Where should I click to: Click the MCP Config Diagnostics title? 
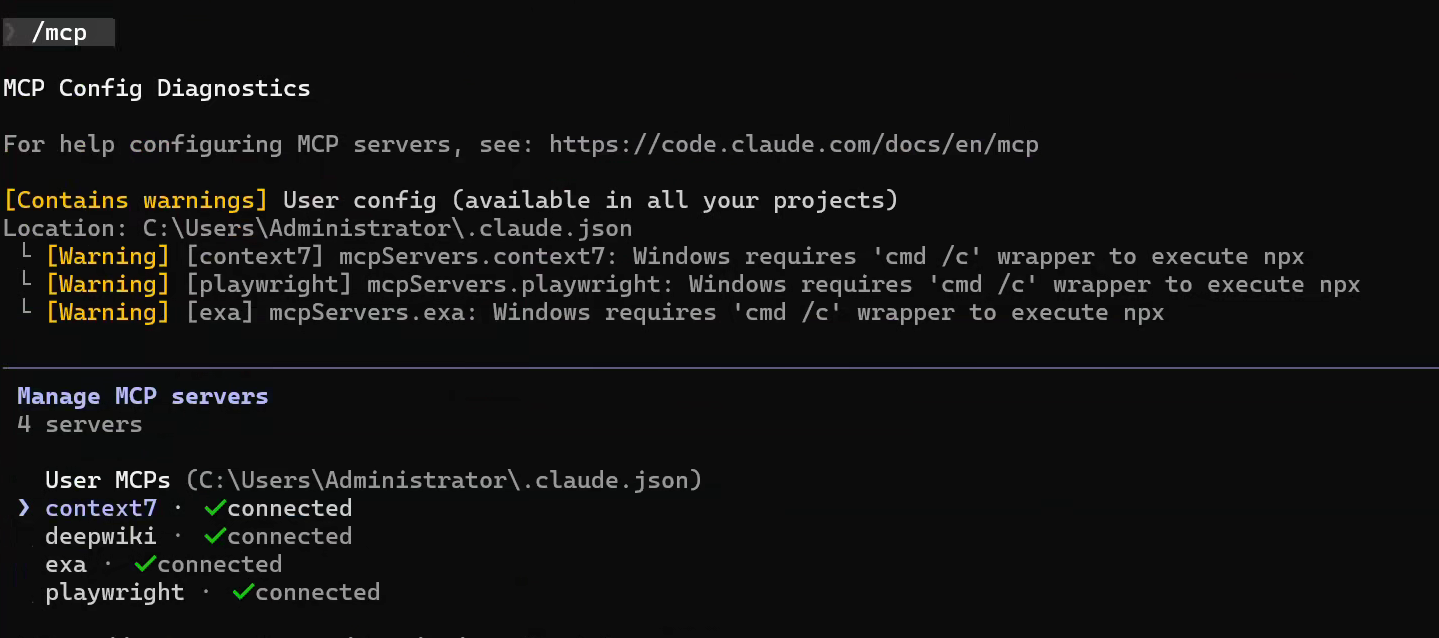click(157, 88)
